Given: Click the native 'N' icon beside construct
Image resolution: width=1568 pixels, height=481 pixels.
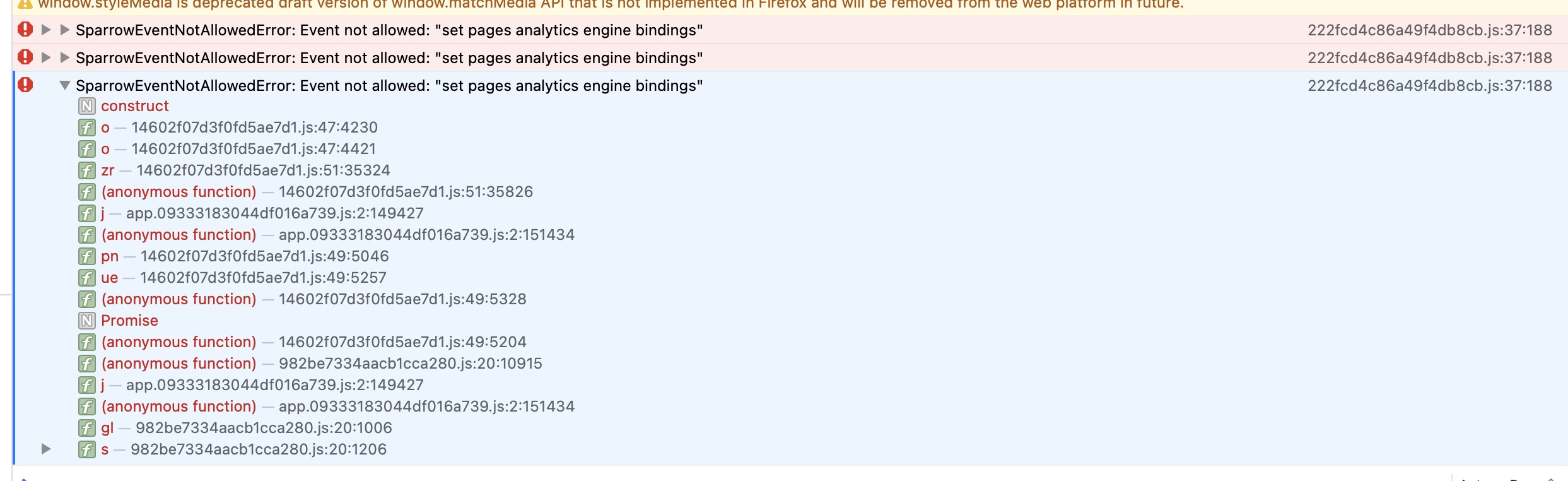Looking at the screenshot, I should (87, 106).
